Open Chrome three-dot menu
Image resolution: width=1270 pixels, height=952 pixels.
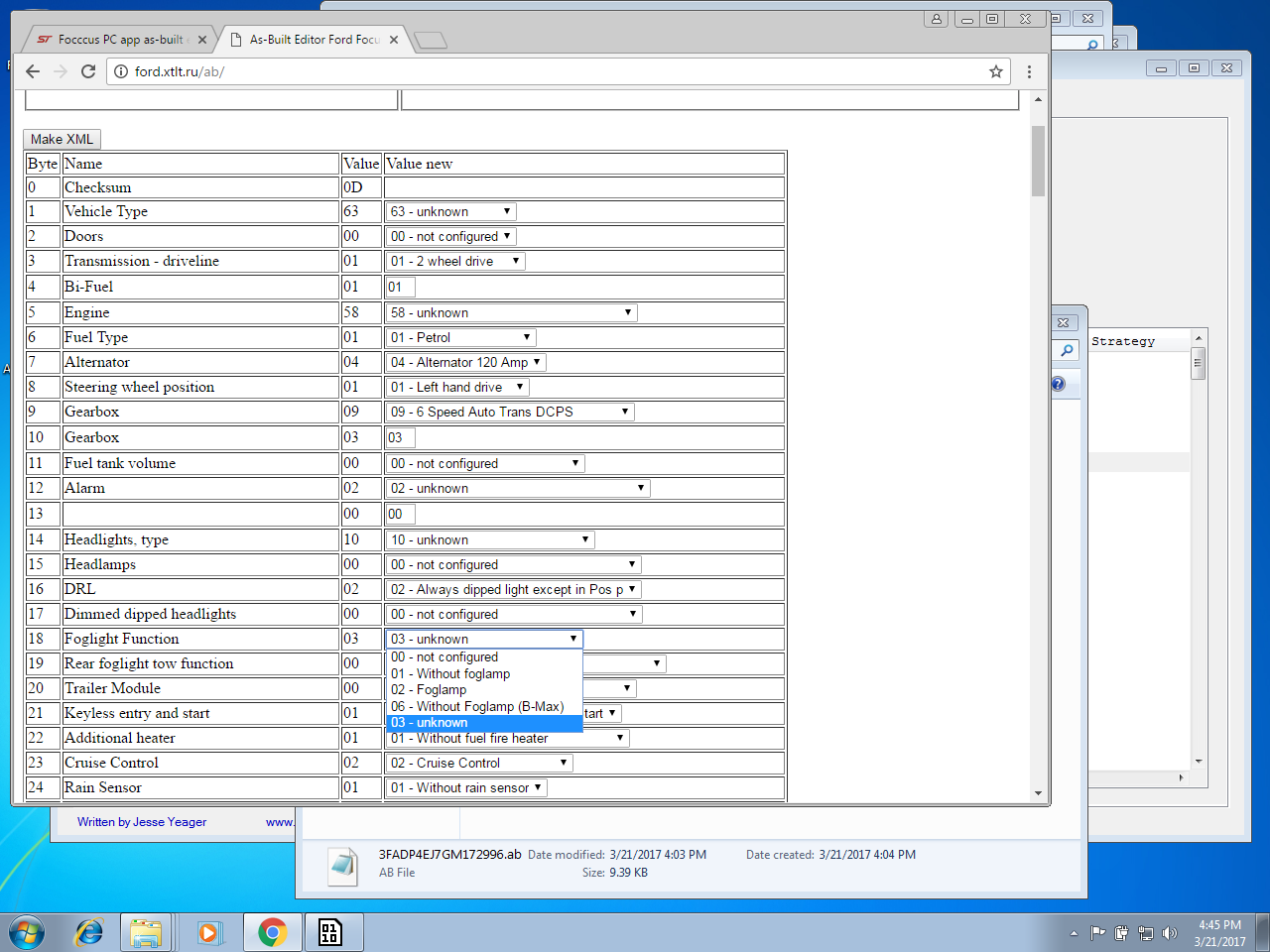(x=1029, y=71)
